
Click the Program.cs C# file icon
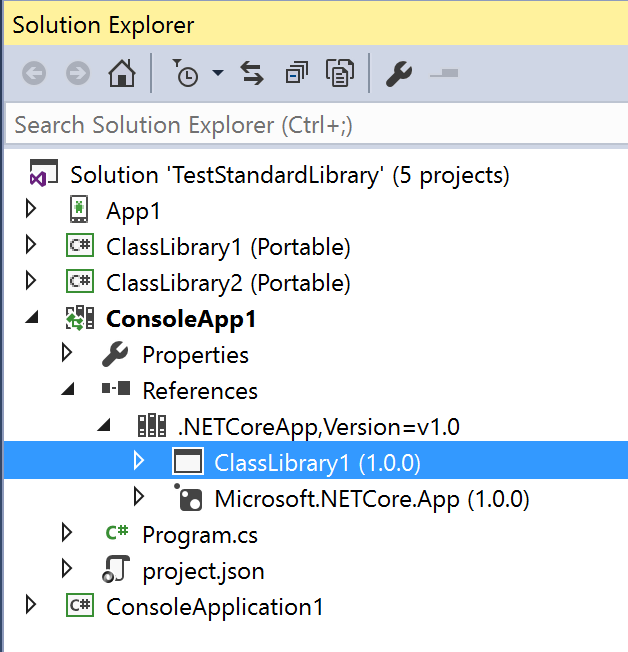point(117,532)
